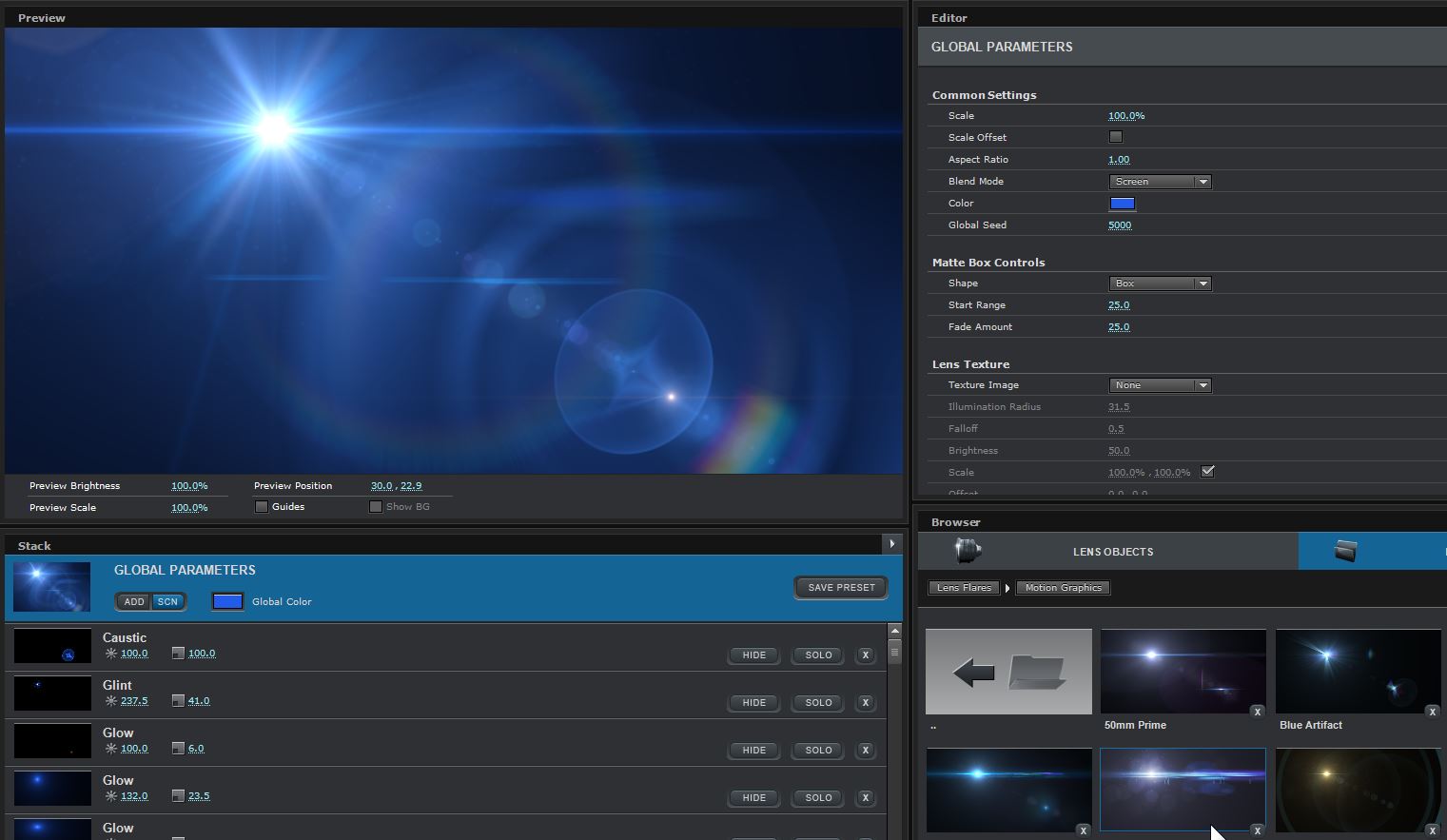The image size is (1447, 840).
Task: Go to Motion Graphics breadcrumb
Action: coord(1064,588)
